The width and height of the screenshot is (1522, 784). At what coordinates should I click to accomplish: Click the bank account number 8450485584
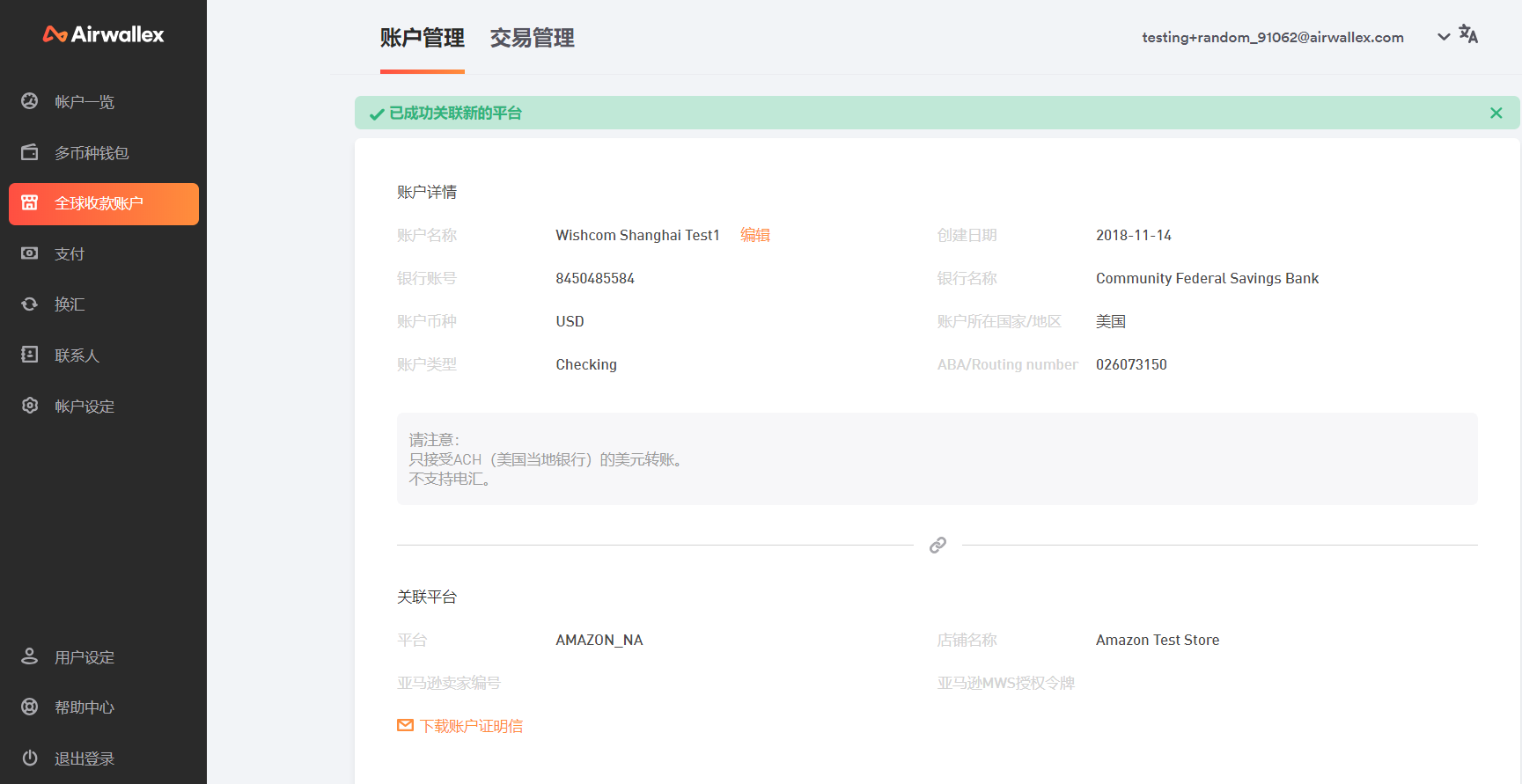[594, 278]
